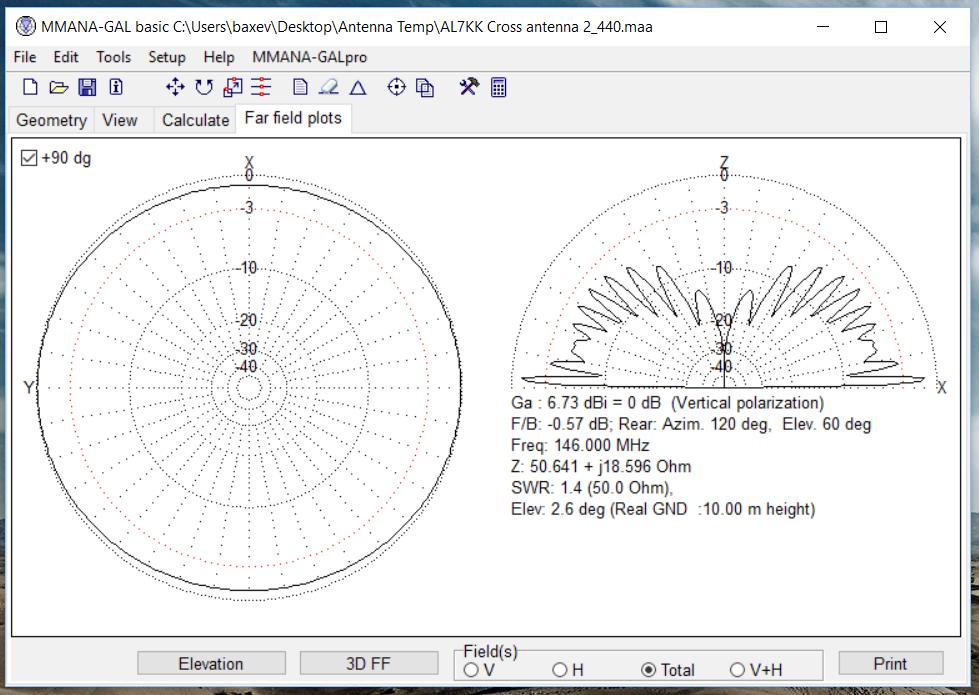
Task: Click the 'SWR: 1.4 (50.0 Ohm)' text
Action: pyautogui.click(x=591, y=488)
